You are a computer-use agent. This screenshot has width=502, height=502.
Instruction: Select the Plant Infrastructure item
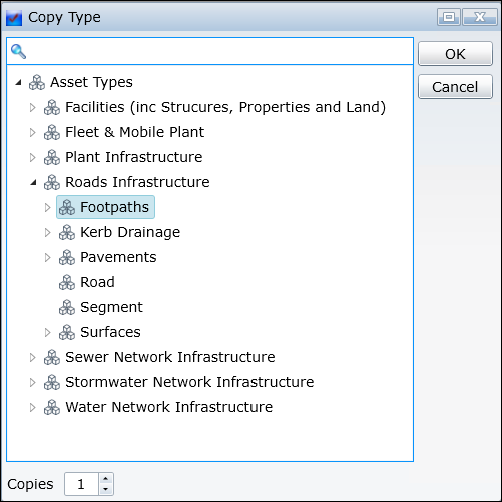tap(123, 157)
